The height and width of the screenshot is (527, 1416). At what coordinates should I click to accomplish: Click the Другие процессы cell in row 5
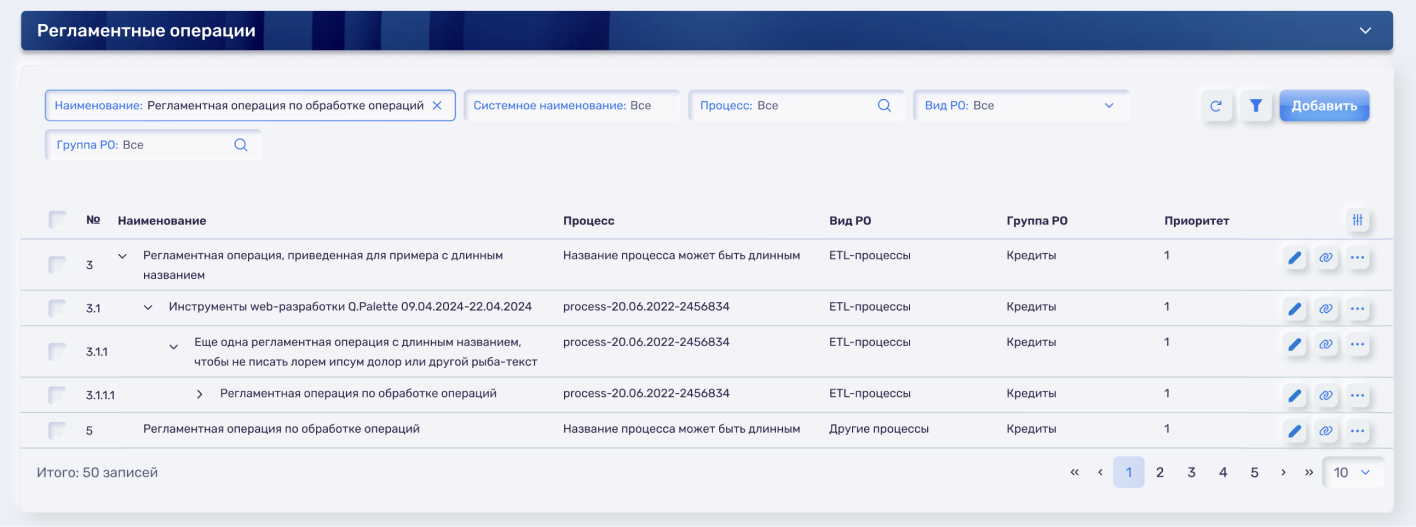(x=879, y=429)
